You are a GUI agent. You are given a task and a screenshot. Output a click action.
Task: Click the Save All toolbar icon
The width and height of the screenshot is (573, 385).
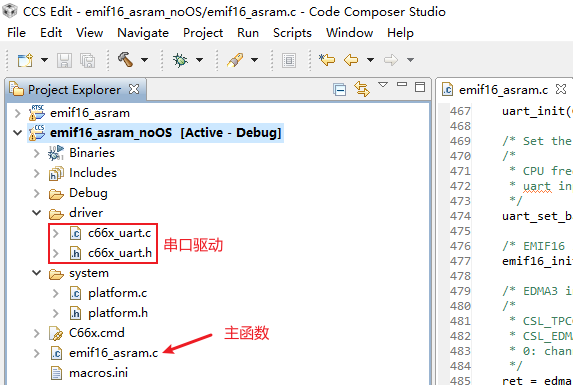click(x=88, y=60)
